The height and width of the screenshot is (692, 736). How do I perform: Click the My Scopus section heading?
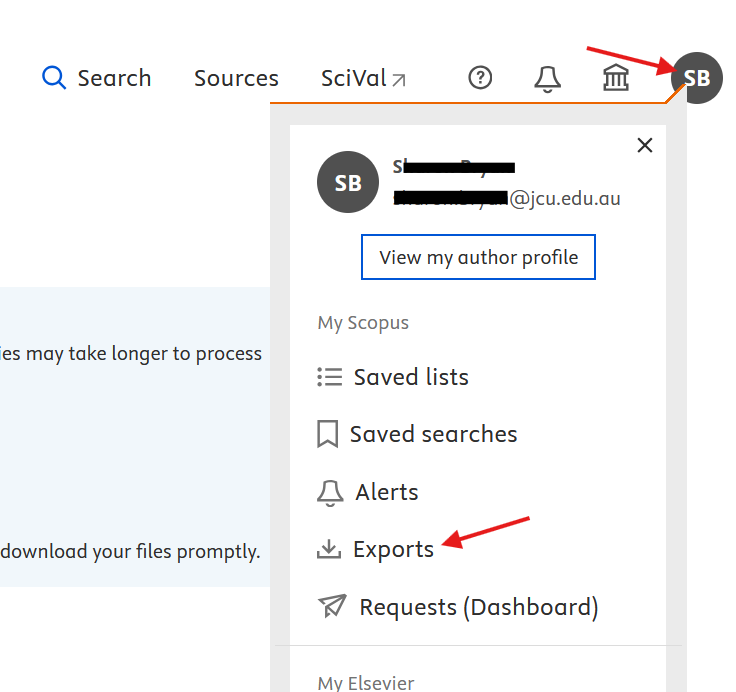coord(363,323)
